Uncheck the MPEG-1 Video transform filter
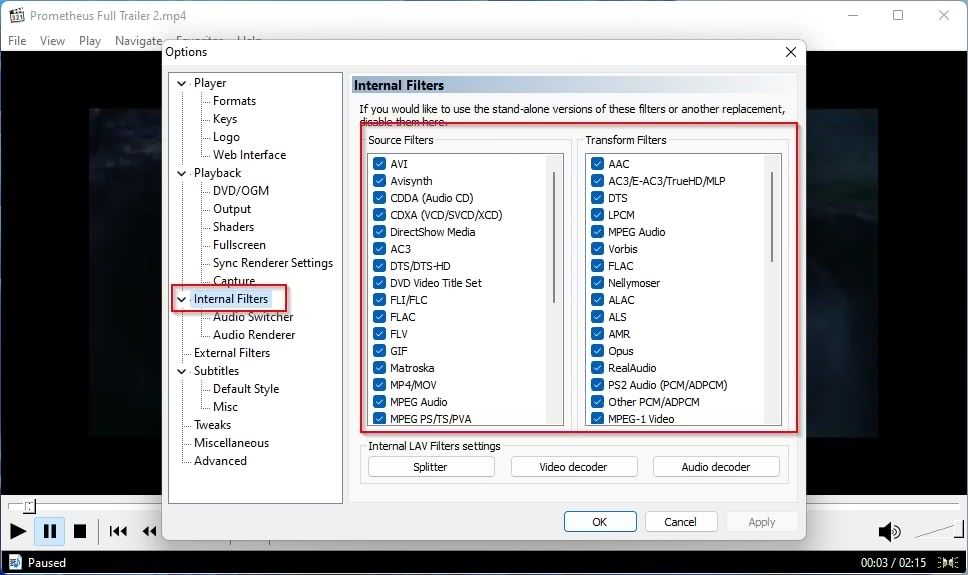 pos(597,418)
